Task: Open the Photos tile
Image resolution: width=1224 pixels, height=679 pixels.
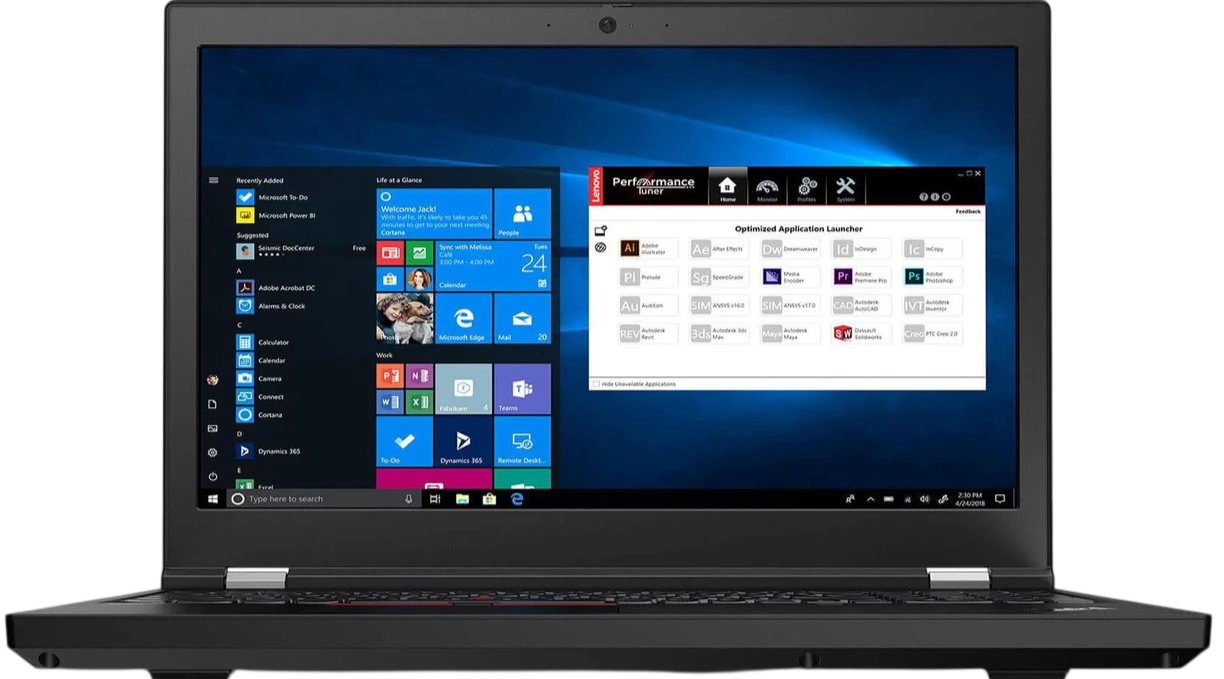Action: point(405,318)
